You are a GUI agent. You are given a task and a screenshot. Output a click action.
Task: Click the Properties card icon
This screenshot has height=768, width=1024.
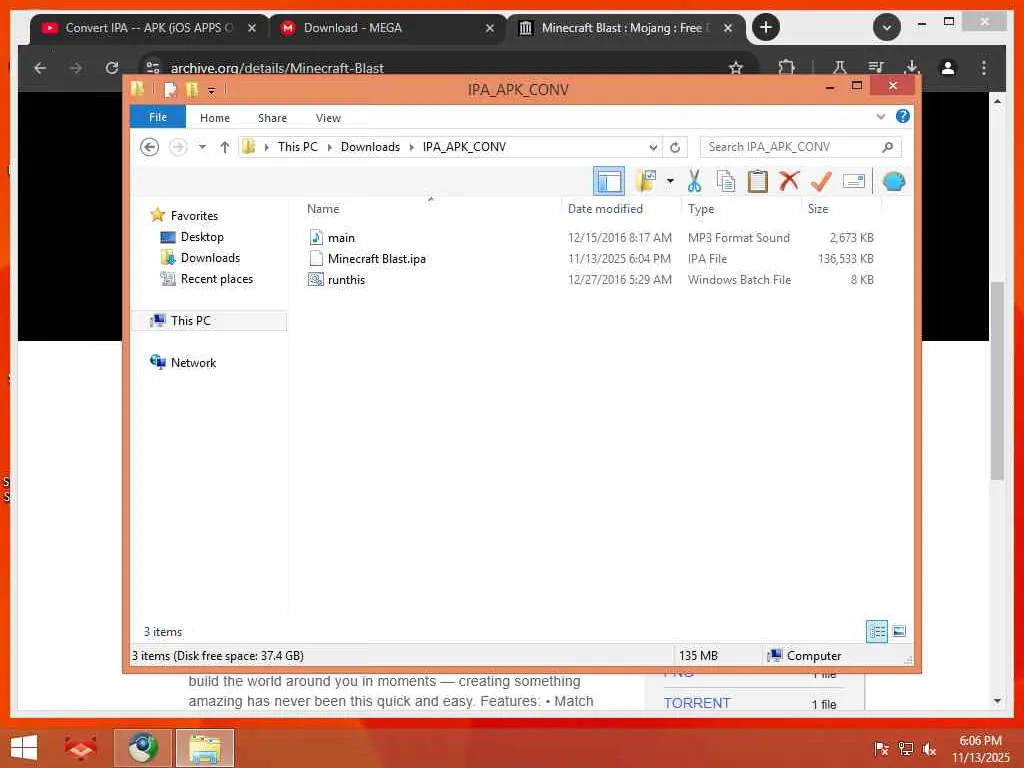click(854, 181)
